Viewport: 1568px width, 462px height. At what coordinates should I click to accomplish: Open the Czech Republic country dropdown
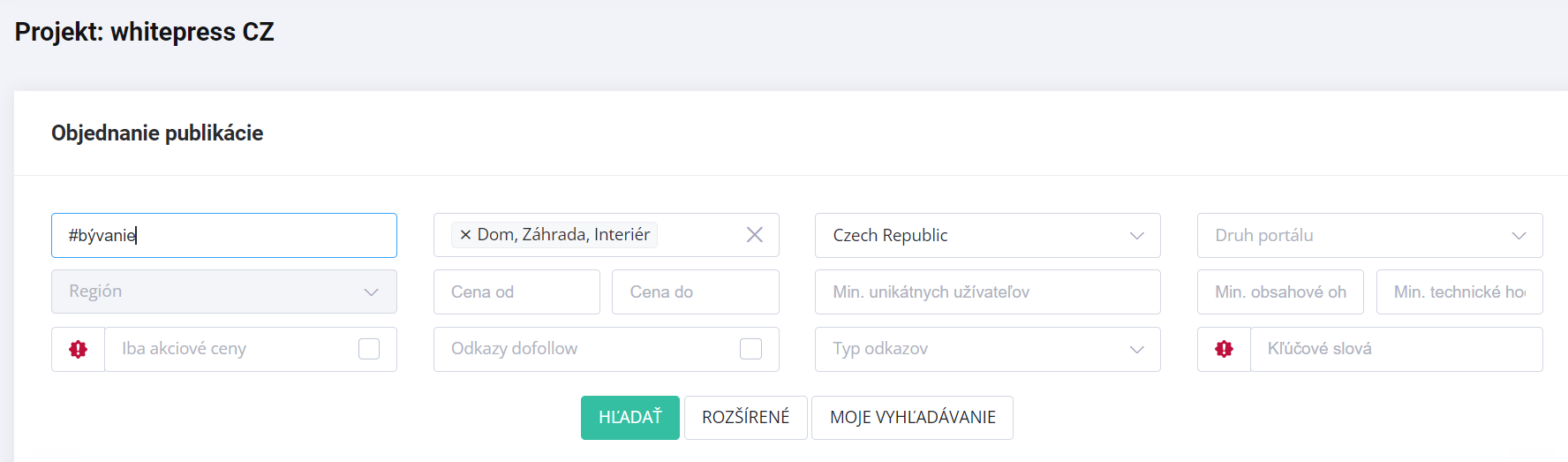point(988,235)
